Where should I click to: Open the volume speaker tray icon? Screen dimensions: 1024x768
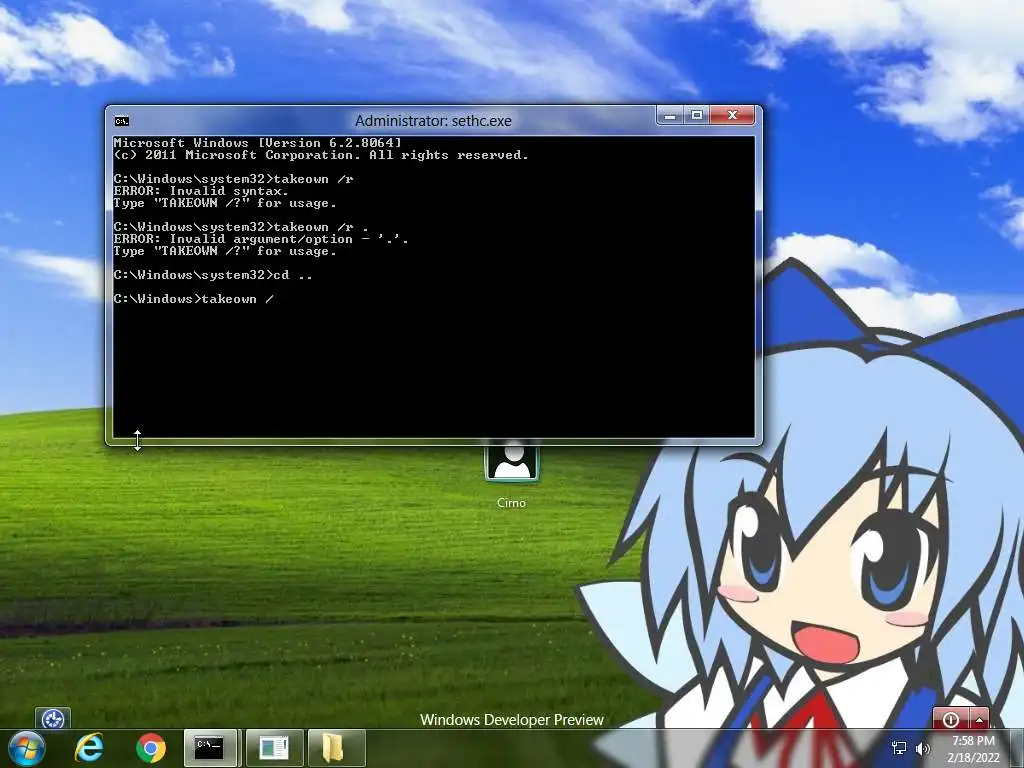[923, 748]
